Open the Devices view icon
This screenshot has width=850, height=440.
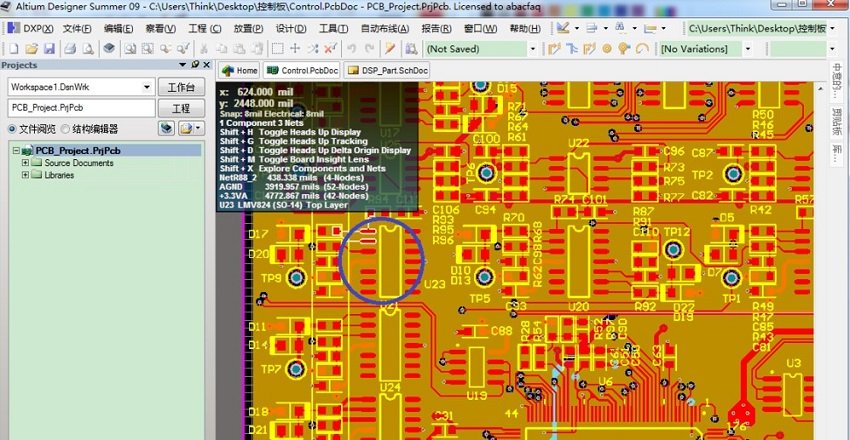[x=109, y=48]
